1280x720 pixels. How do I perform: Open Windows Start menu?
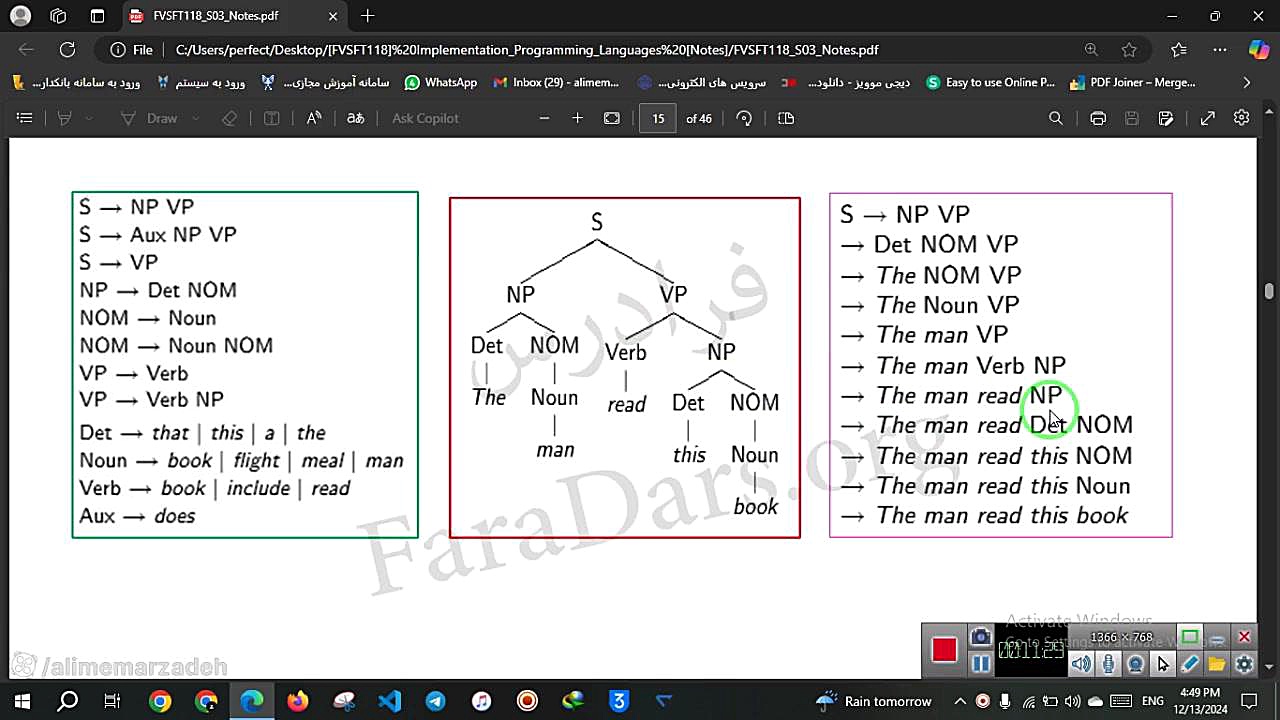[21, 701]
